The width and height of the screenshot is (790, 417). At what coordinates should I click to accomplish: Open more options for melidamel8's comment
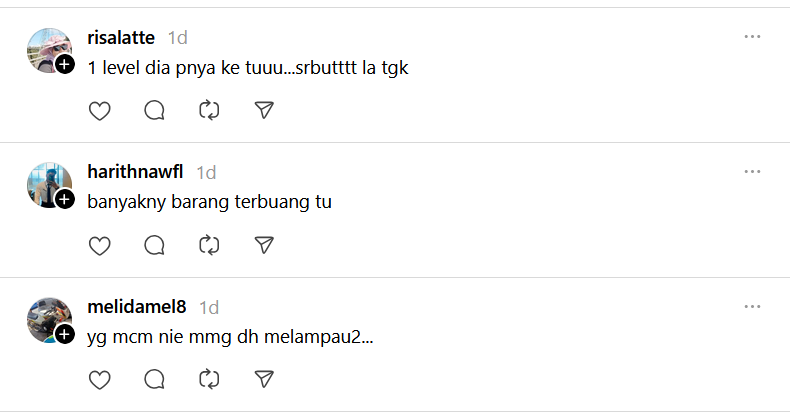752,305
